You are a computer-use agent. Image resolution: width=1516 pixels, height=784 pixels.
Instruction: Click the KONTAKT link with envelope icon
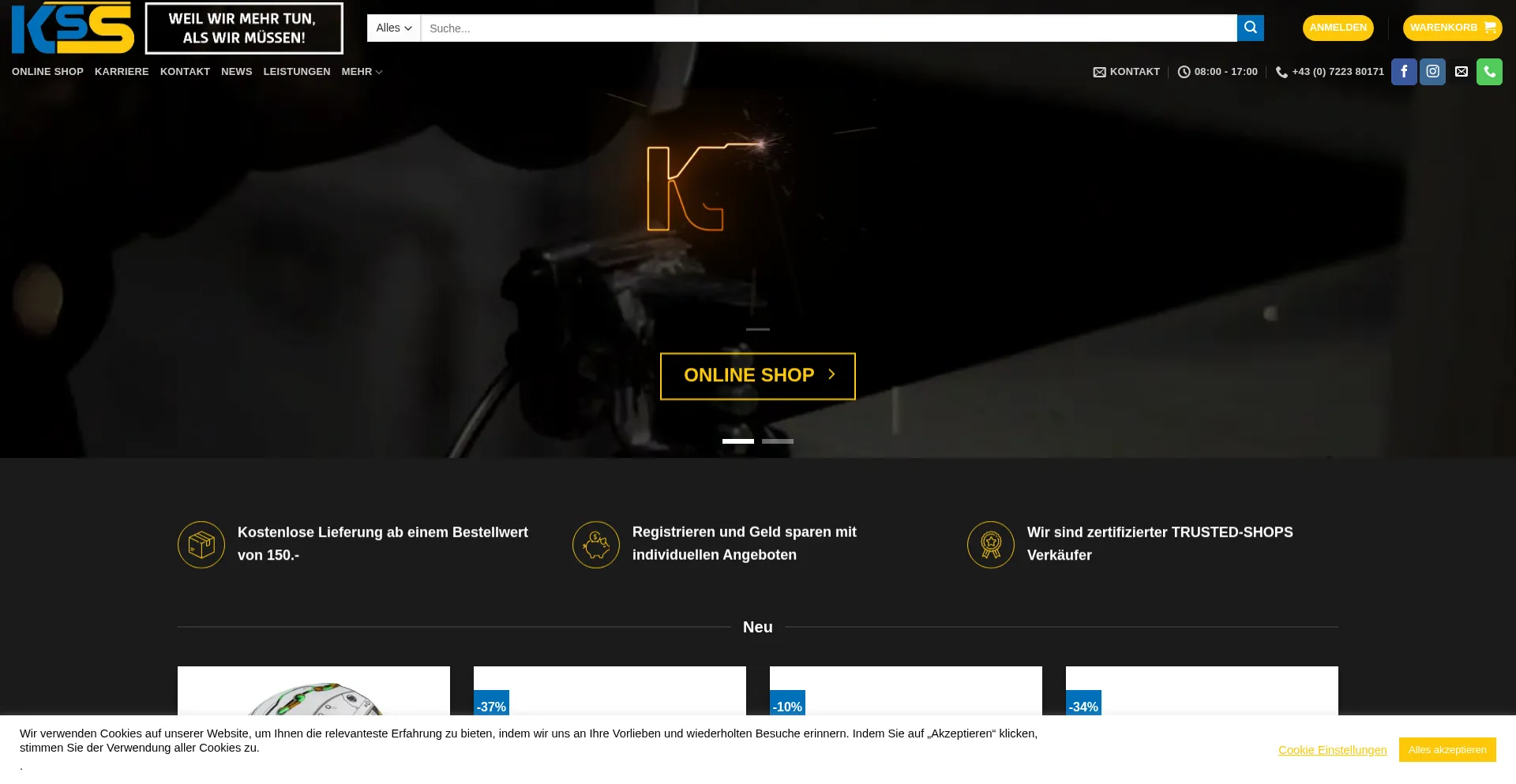[x=1126, y=72]
